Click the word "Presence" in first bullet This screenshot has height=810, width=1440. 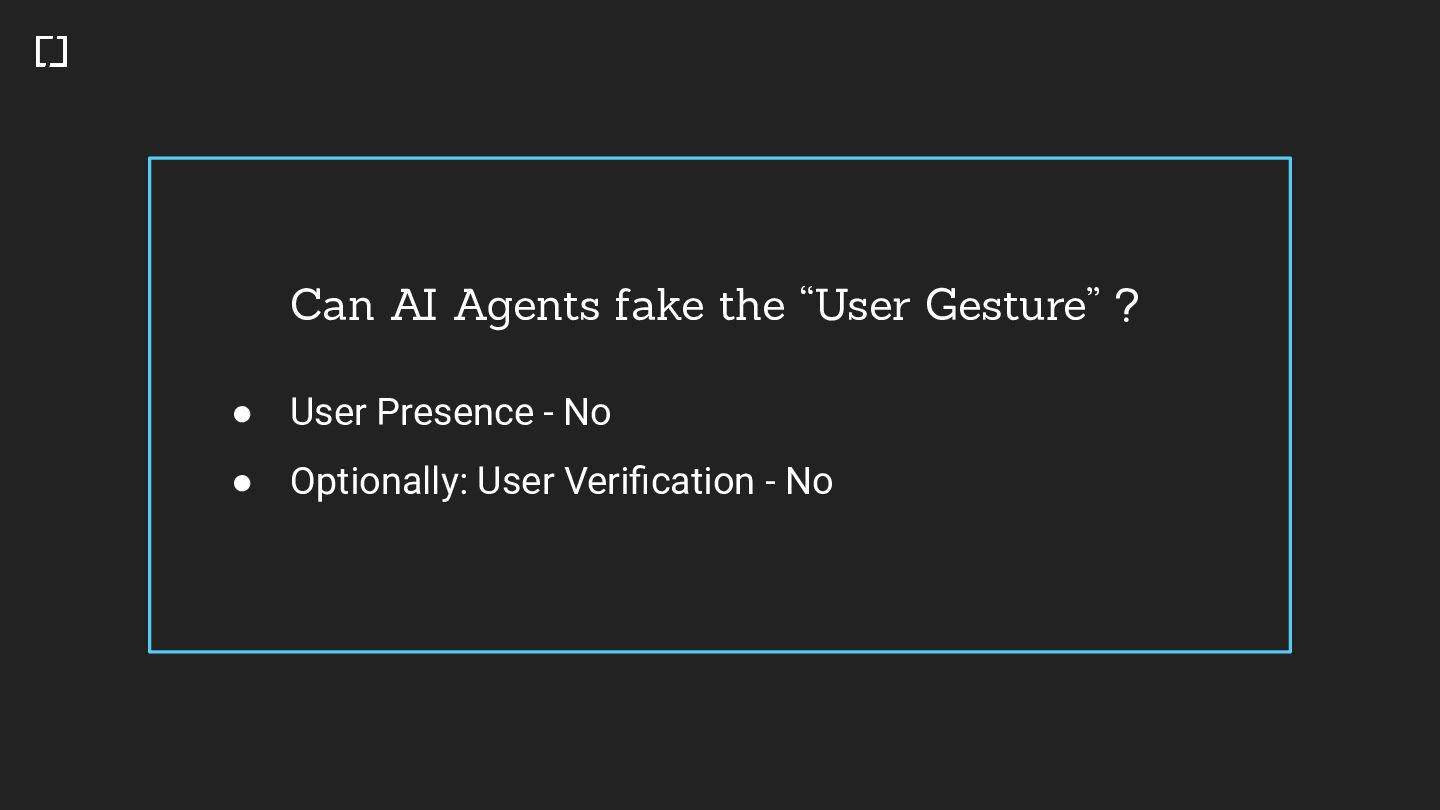point(455,412)
